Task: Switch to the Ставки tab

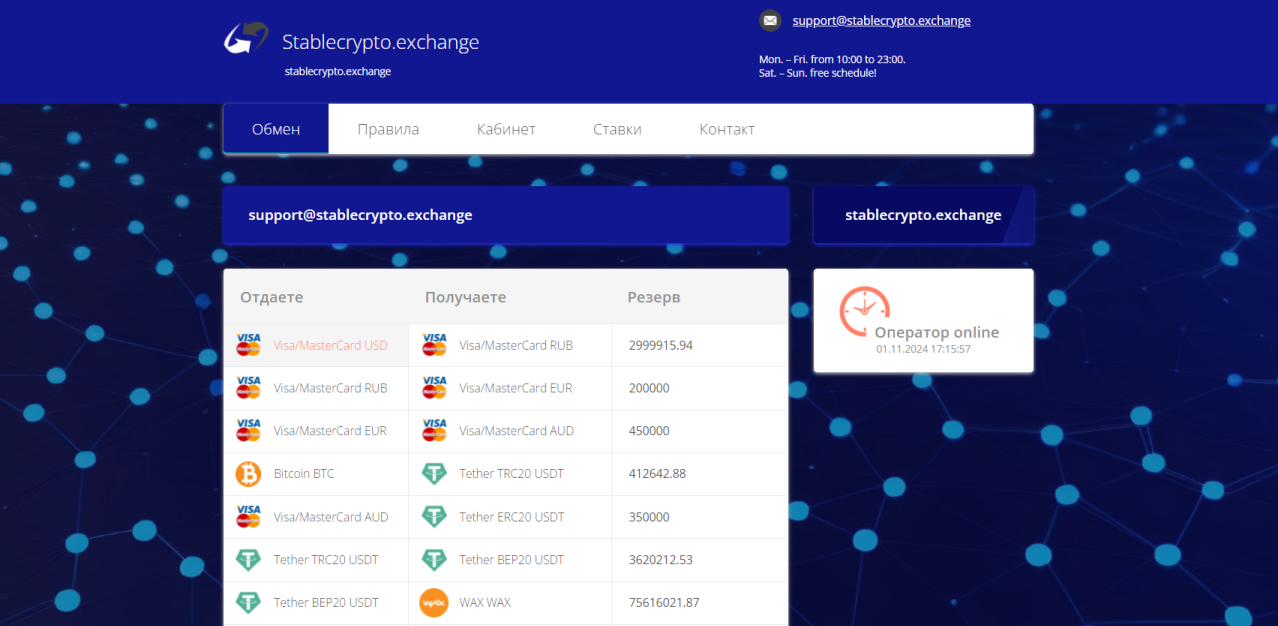Action: pos(617,128)
